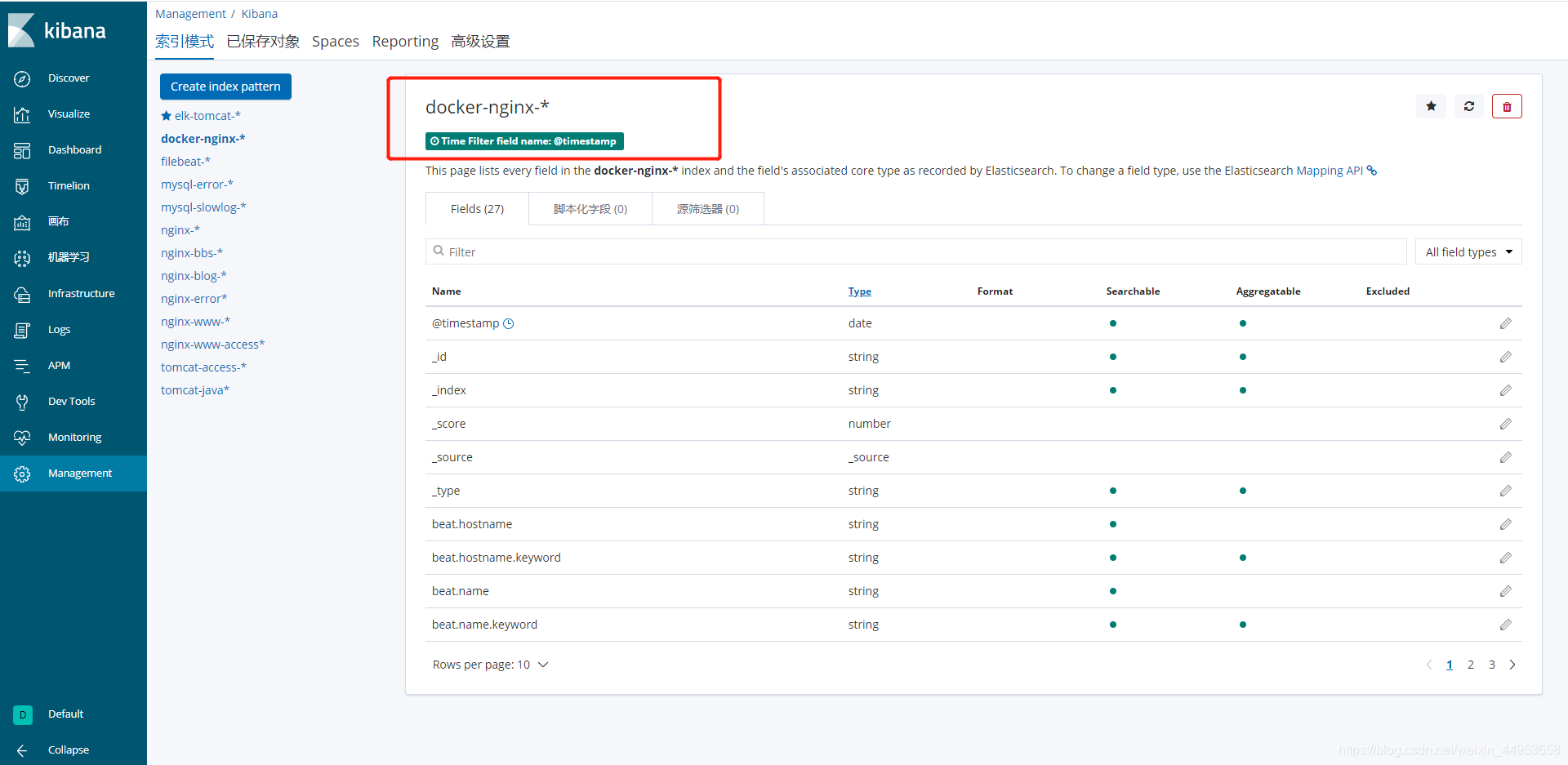Go to page 3 of fields

pos(1491,665)
